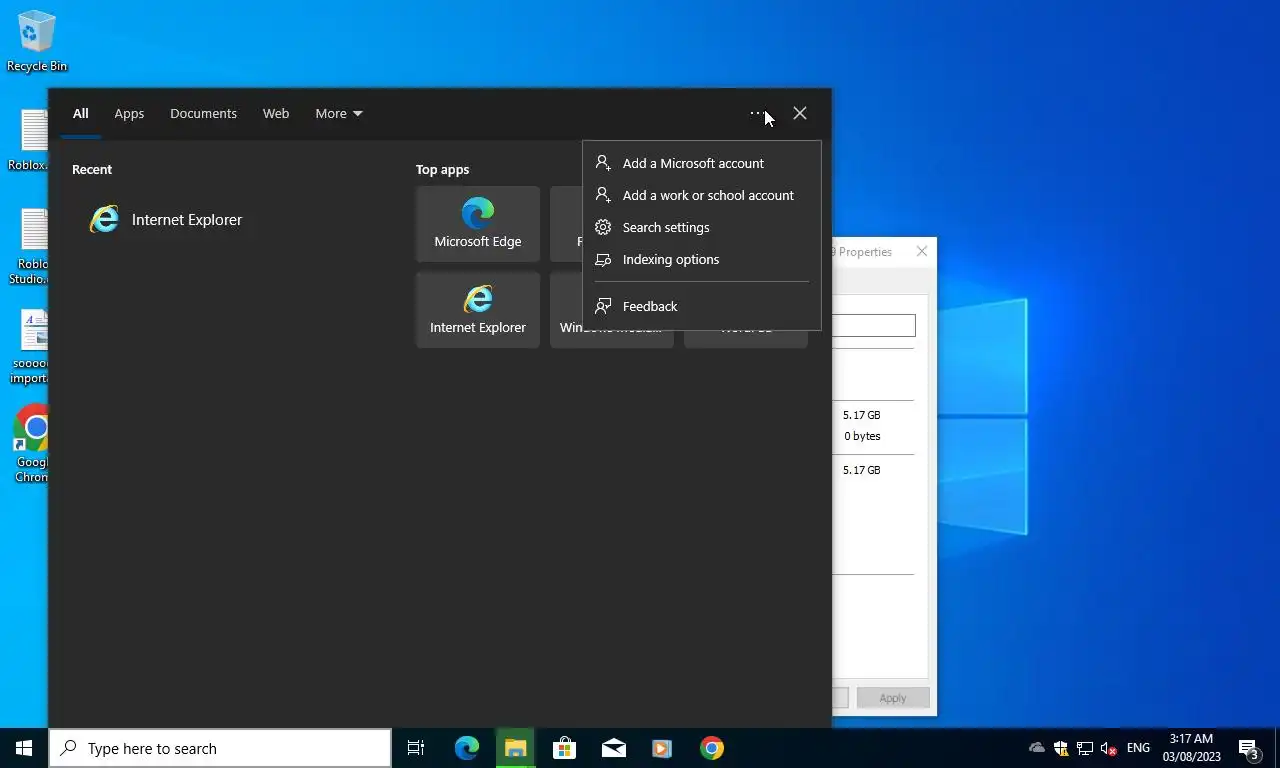Click the three-dots options icon in search panel
The height and width of the screenshot is (768, 1280).
[757, 113]
